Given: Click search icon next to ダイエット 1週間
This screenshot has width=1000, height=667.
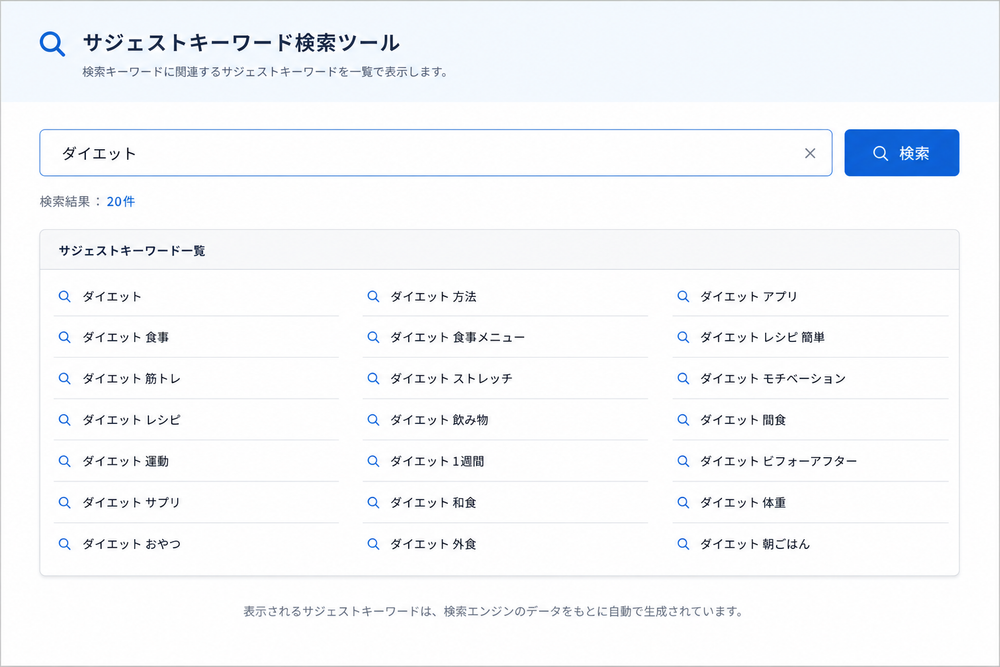Looking at the screenshot, I should (373, 461).
